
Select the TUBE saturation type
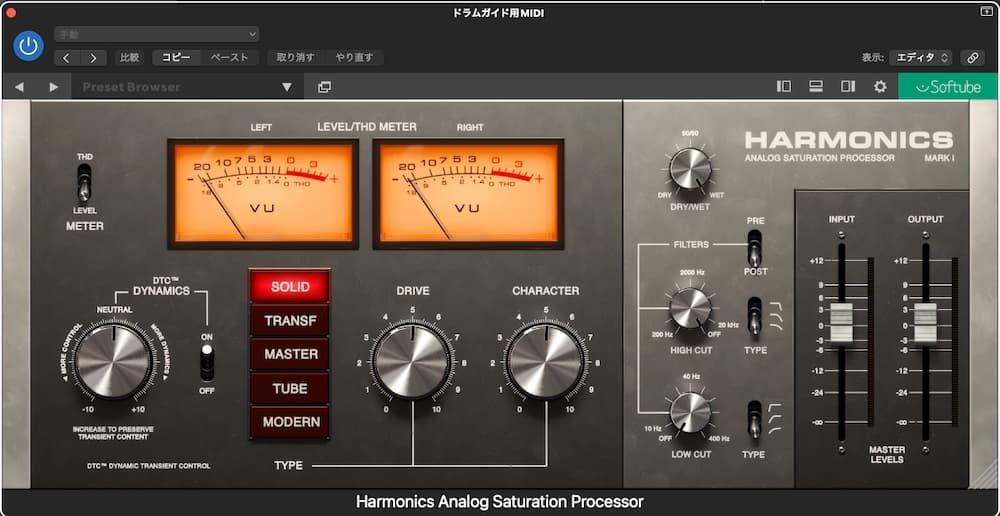(x=290, y=388)
